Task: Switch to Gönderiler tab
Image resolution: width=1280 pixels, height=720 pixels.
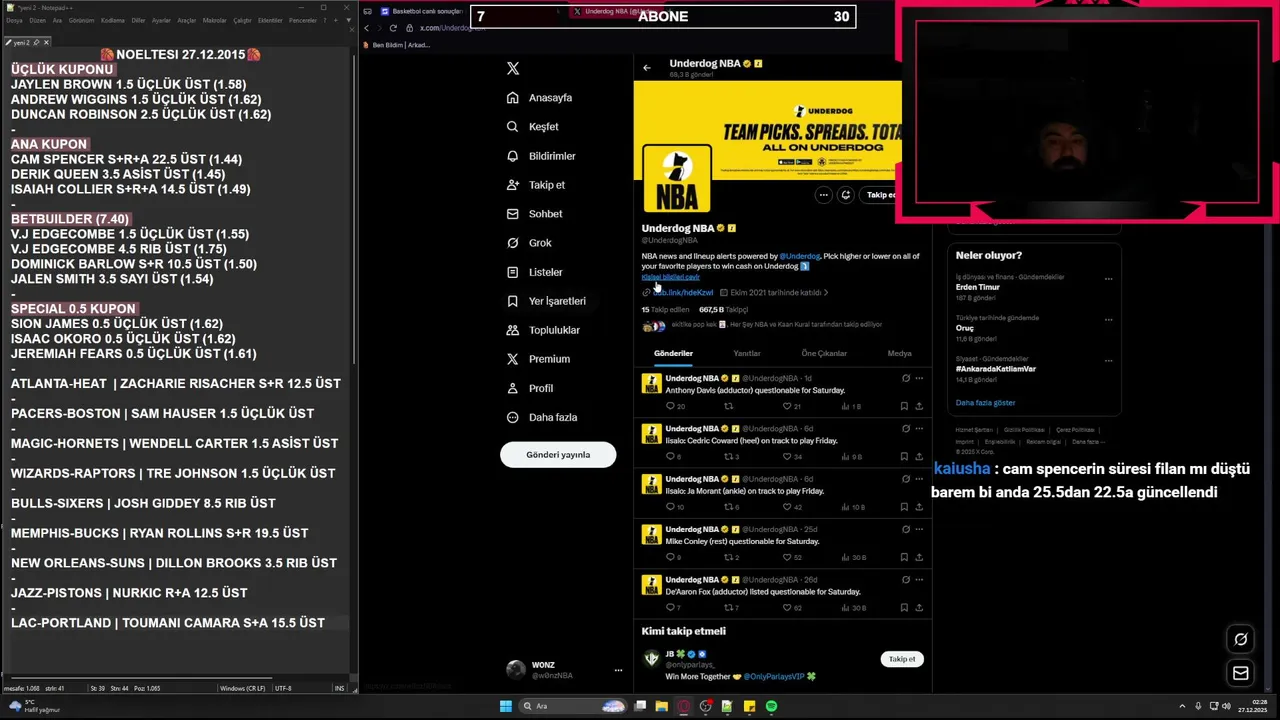Action: [673, 353]
